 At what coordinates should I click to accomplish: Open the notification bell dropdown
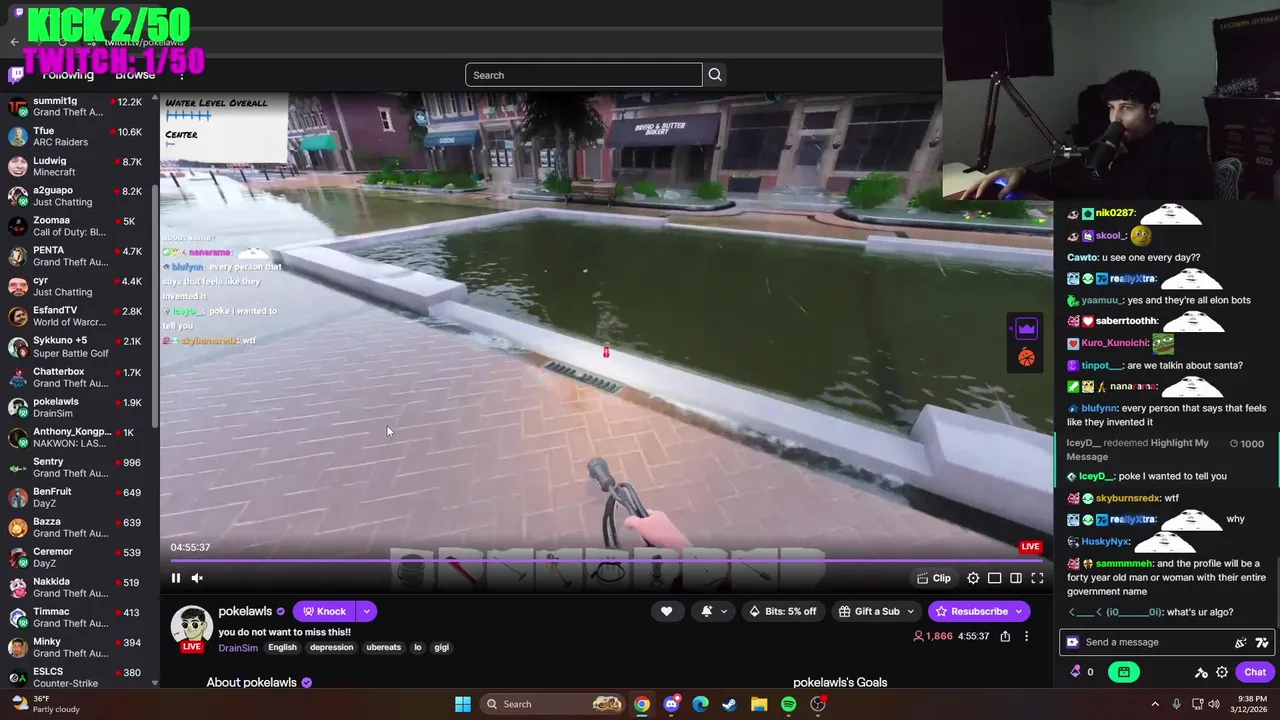(x=712, y=611)
